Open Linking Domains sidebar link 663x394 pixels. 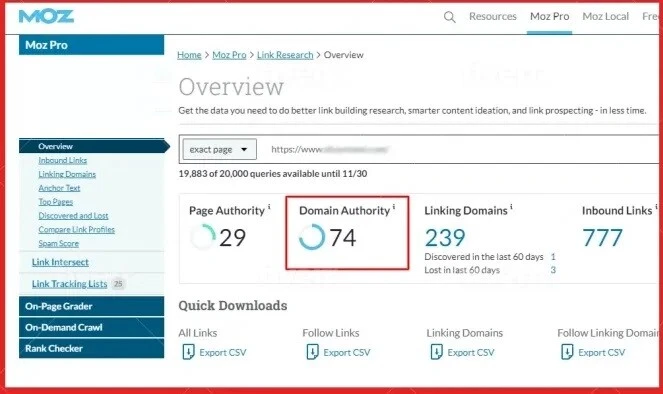pyautogui.click(x=67, y=174)
